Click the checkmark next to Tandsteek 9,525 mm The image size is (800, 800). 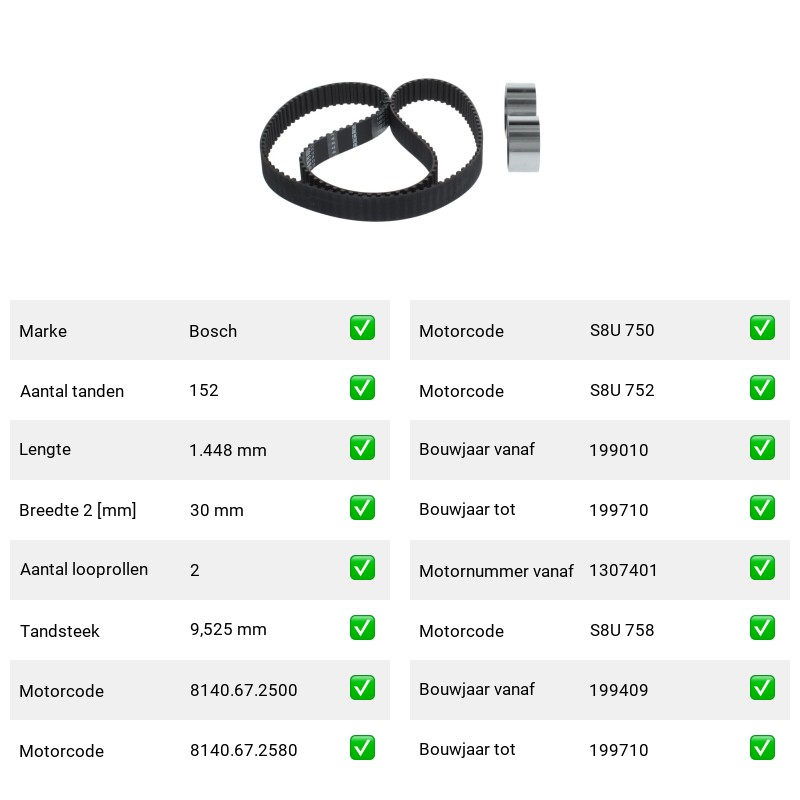pyautogui.click(x=362, y=628)
